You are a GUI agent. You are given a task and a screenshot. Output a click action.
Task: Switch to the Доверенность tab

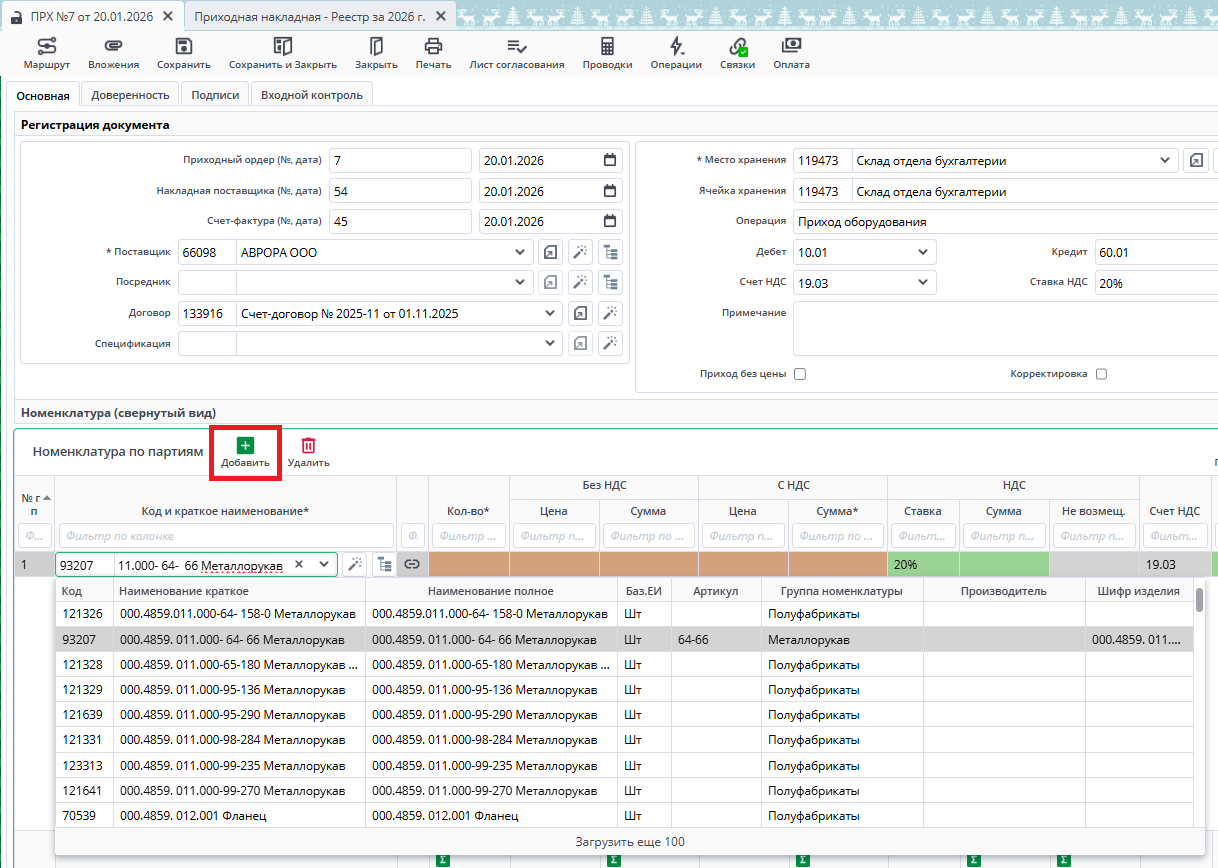[130, 95]
